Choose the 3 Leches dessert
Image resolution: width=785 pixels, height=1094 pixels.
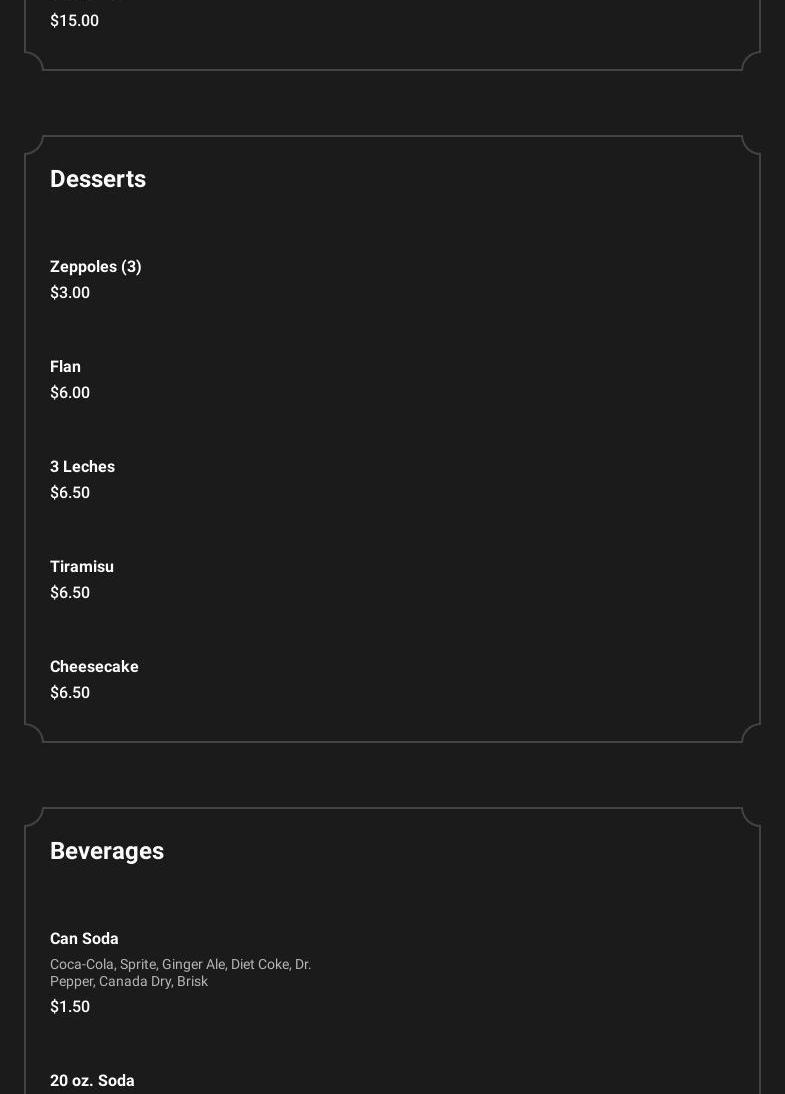tap(83, 467)
